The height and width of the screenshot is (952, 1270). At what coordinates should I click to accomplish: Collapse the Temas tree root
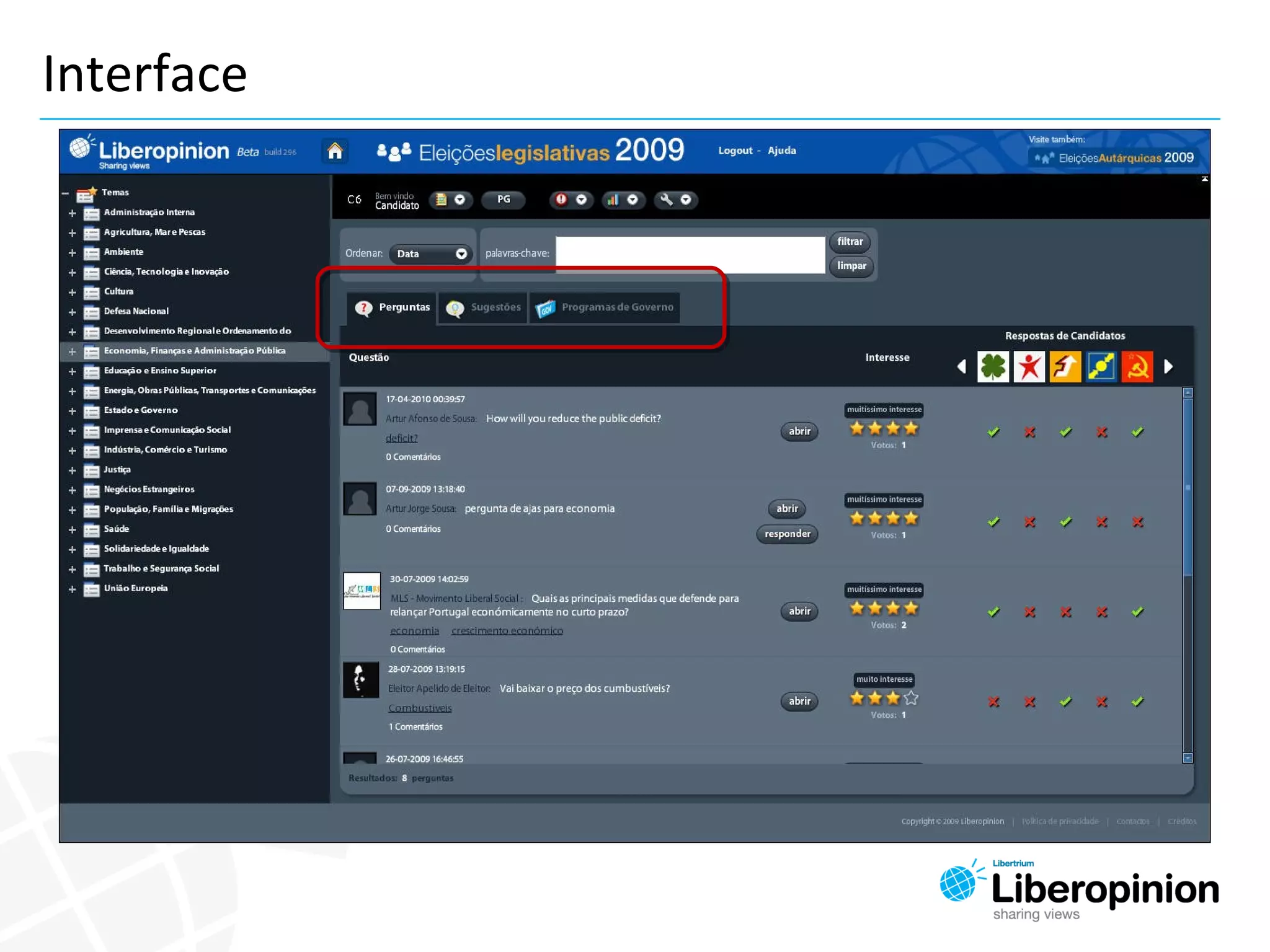[65, 193]
